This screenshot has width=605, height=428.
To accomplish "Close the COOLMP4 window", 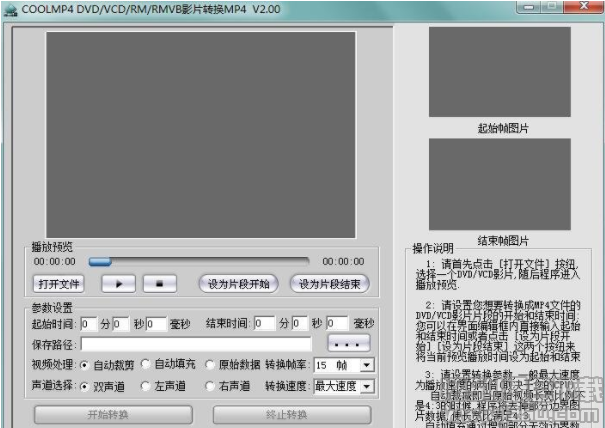I will (584, 7).
